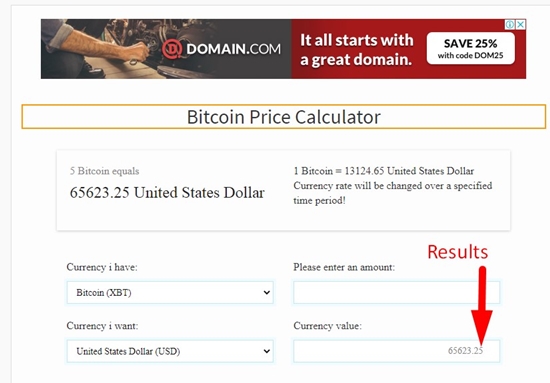Close the Domain.com banner ad

pos(521,25)
